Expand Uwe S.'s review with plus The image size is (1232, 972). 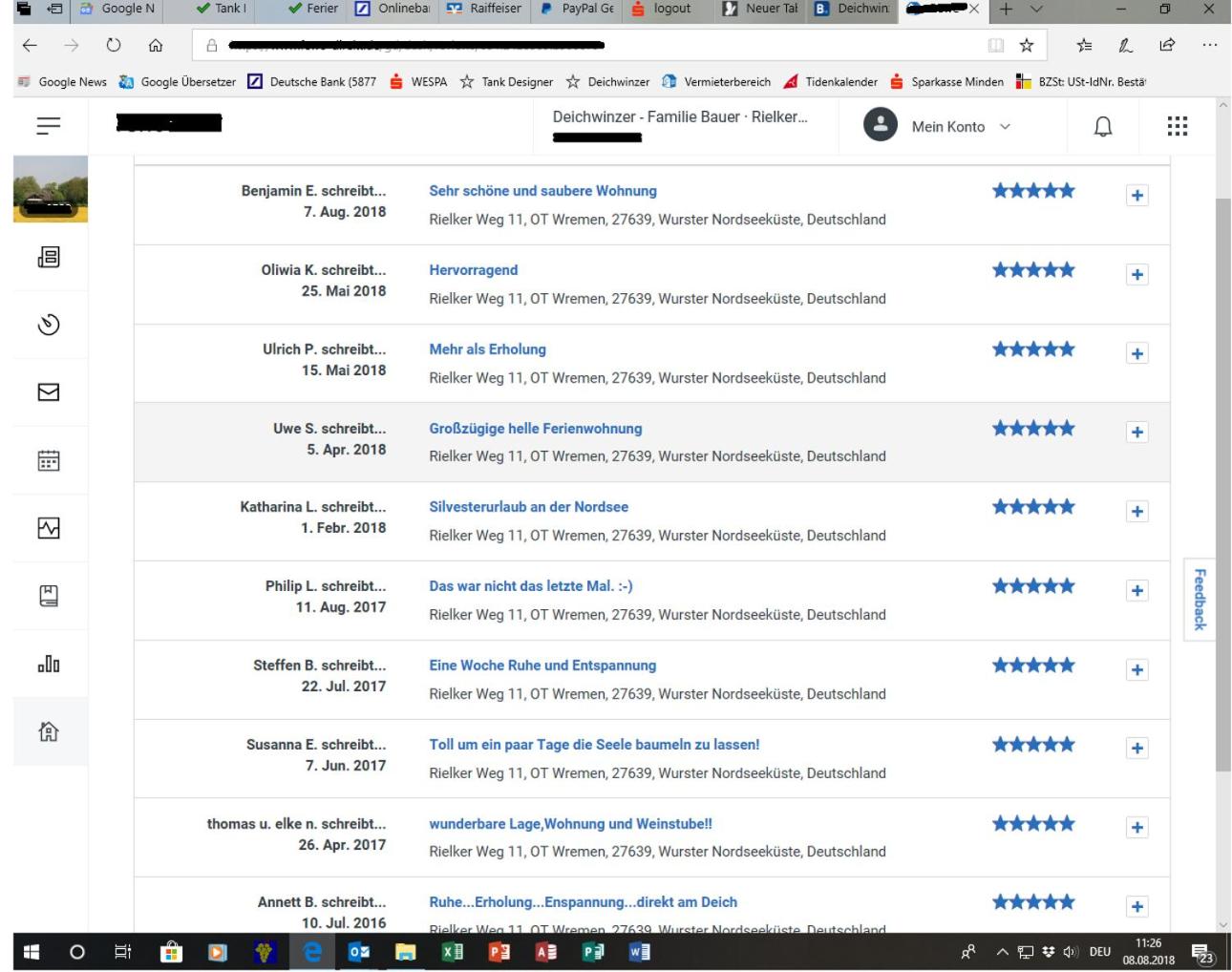coord(1136,433)
